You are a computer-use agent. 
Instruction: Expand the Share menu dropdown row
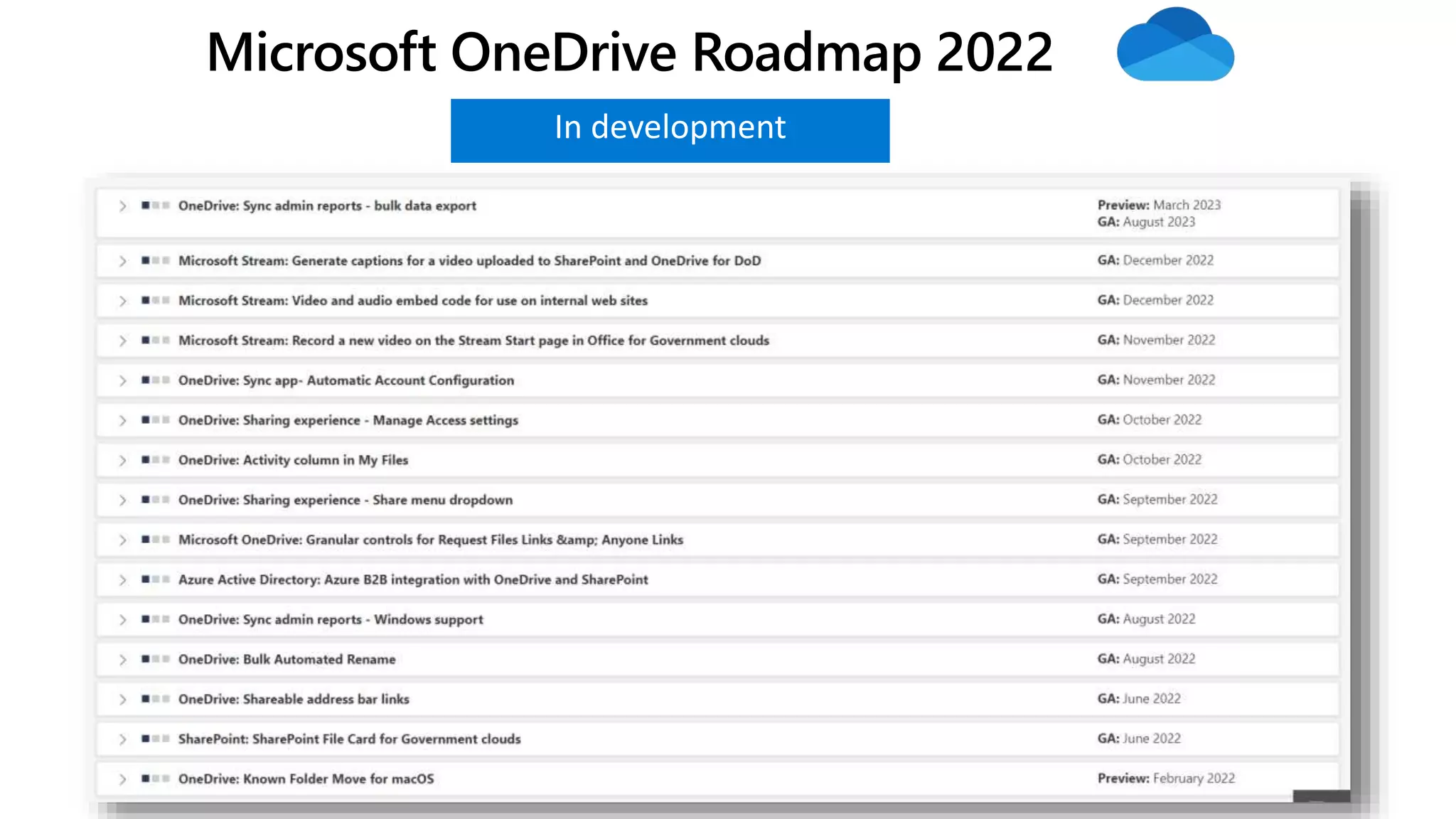[x=122, y=500]
